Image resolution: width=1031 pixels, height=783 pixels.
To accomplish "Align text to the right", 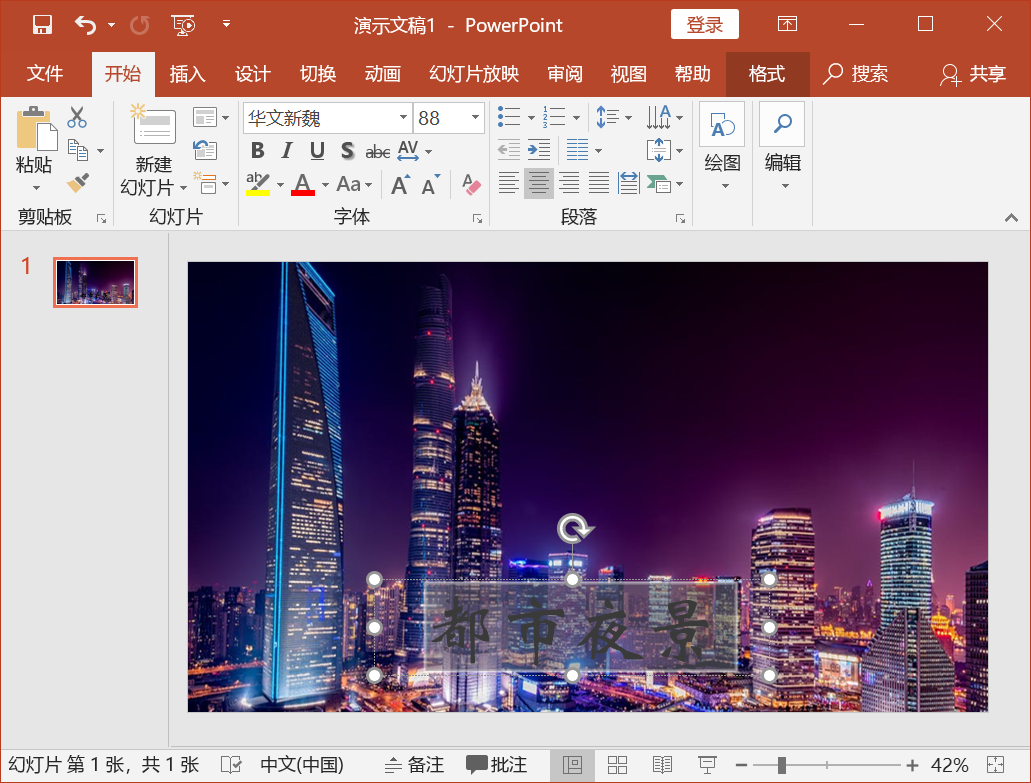I will (569, 183).
